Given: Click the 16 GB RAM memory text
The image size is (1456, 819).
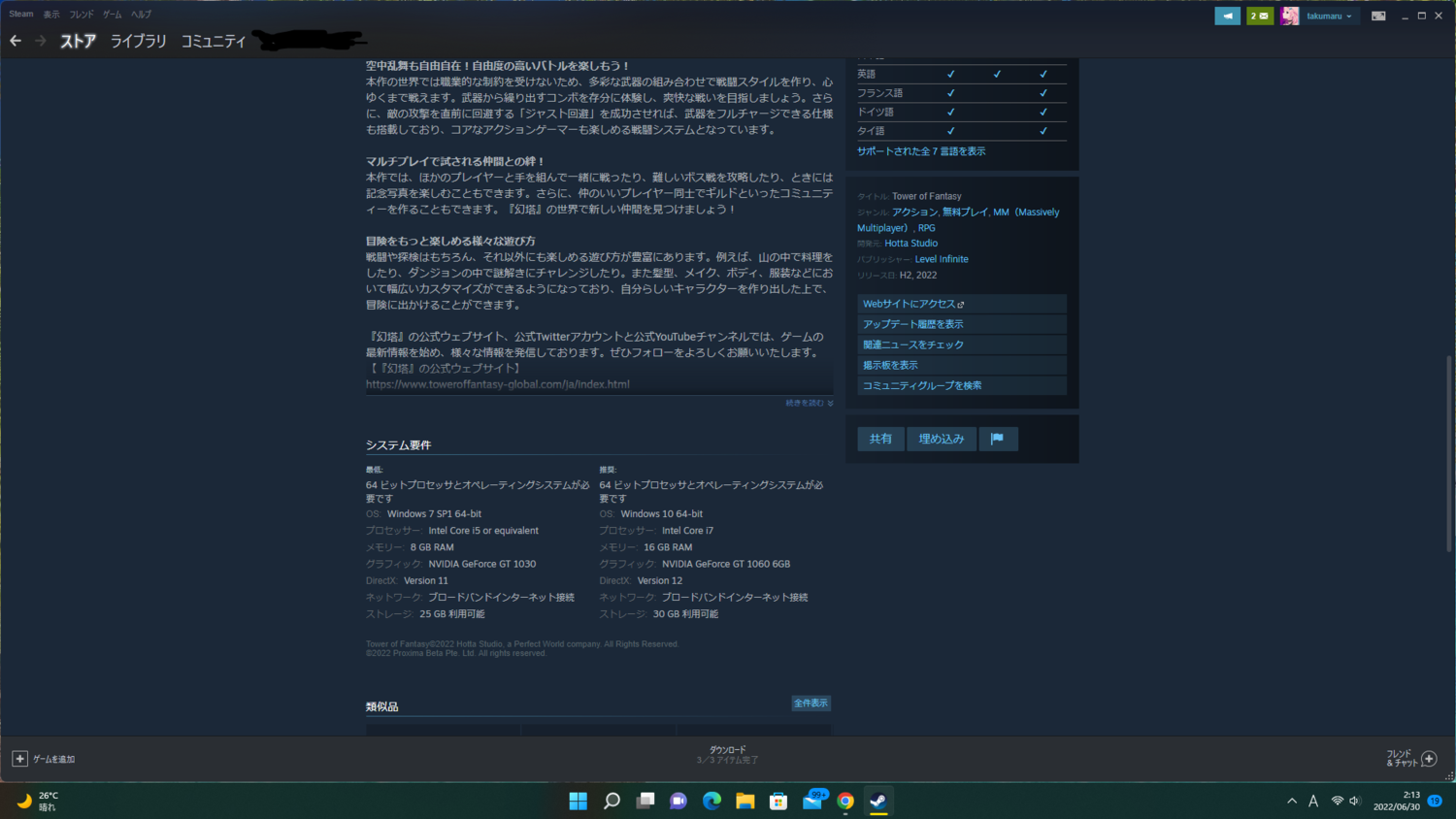Looking at the screenshot, I should pyautogui.click(x=668, y=547).
